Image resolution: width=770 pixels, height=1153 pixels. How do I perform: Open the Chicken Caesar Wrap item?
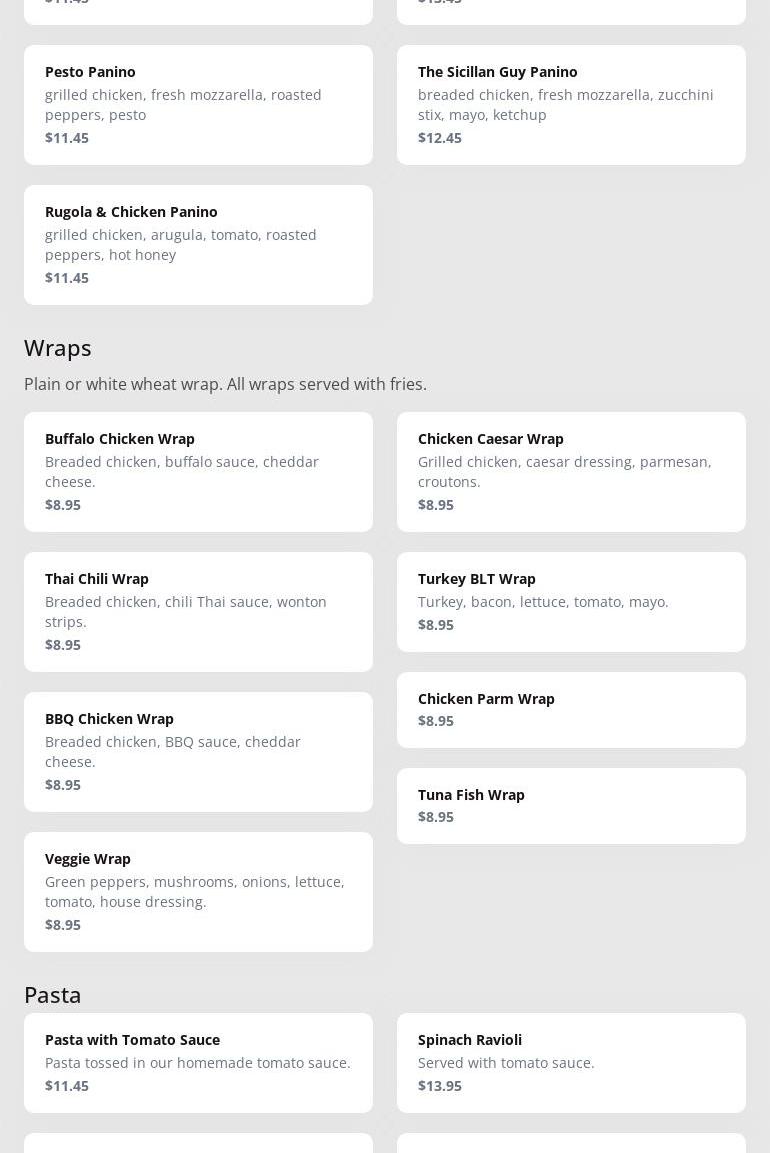pos(571,471)
